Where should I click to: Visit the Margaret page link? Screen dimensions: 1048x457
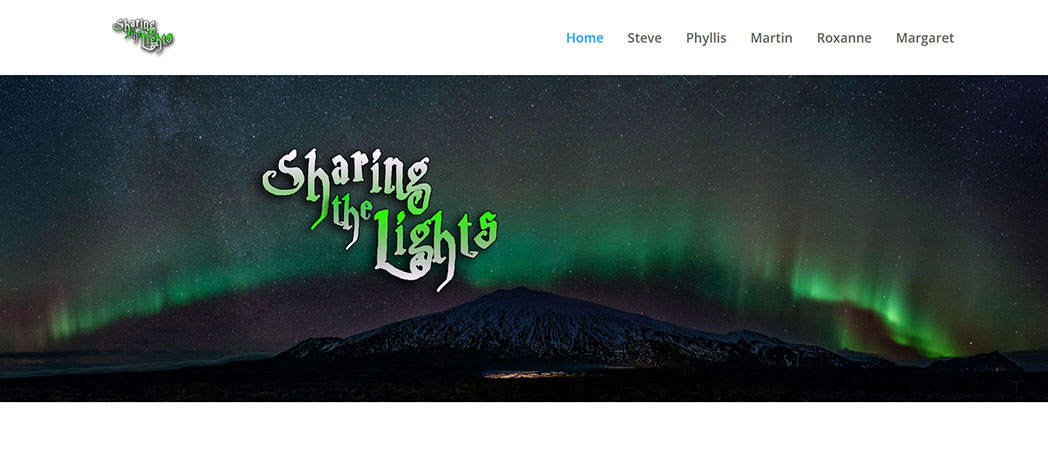point(924,38)
